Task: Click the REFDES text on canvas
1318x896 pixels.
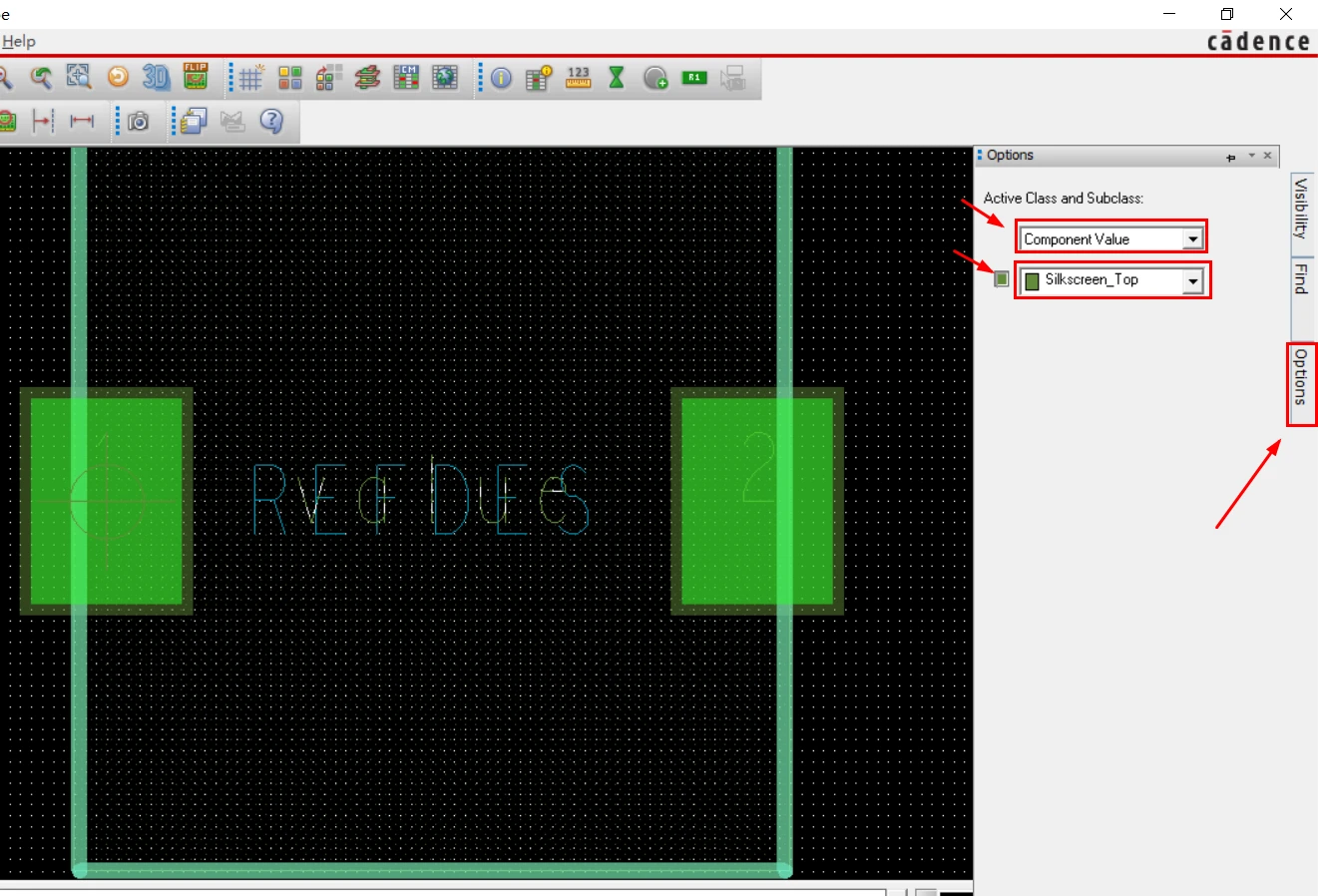Action: [x=421, y=498]
